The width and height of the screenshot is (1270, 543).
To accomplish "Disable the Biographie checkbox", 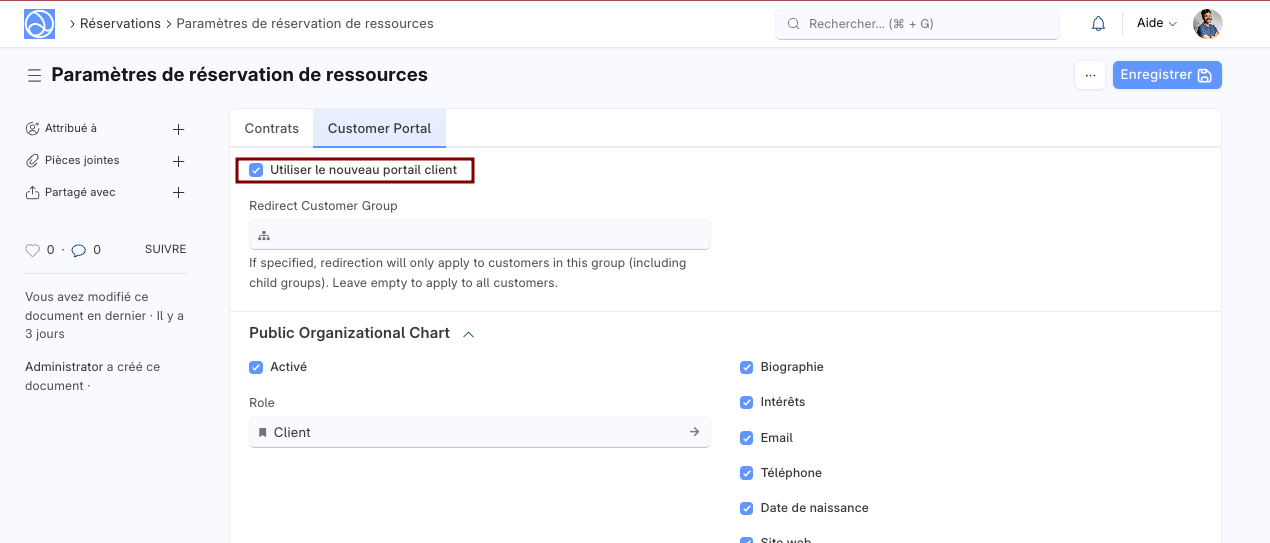I will click(x=746, y=367).
